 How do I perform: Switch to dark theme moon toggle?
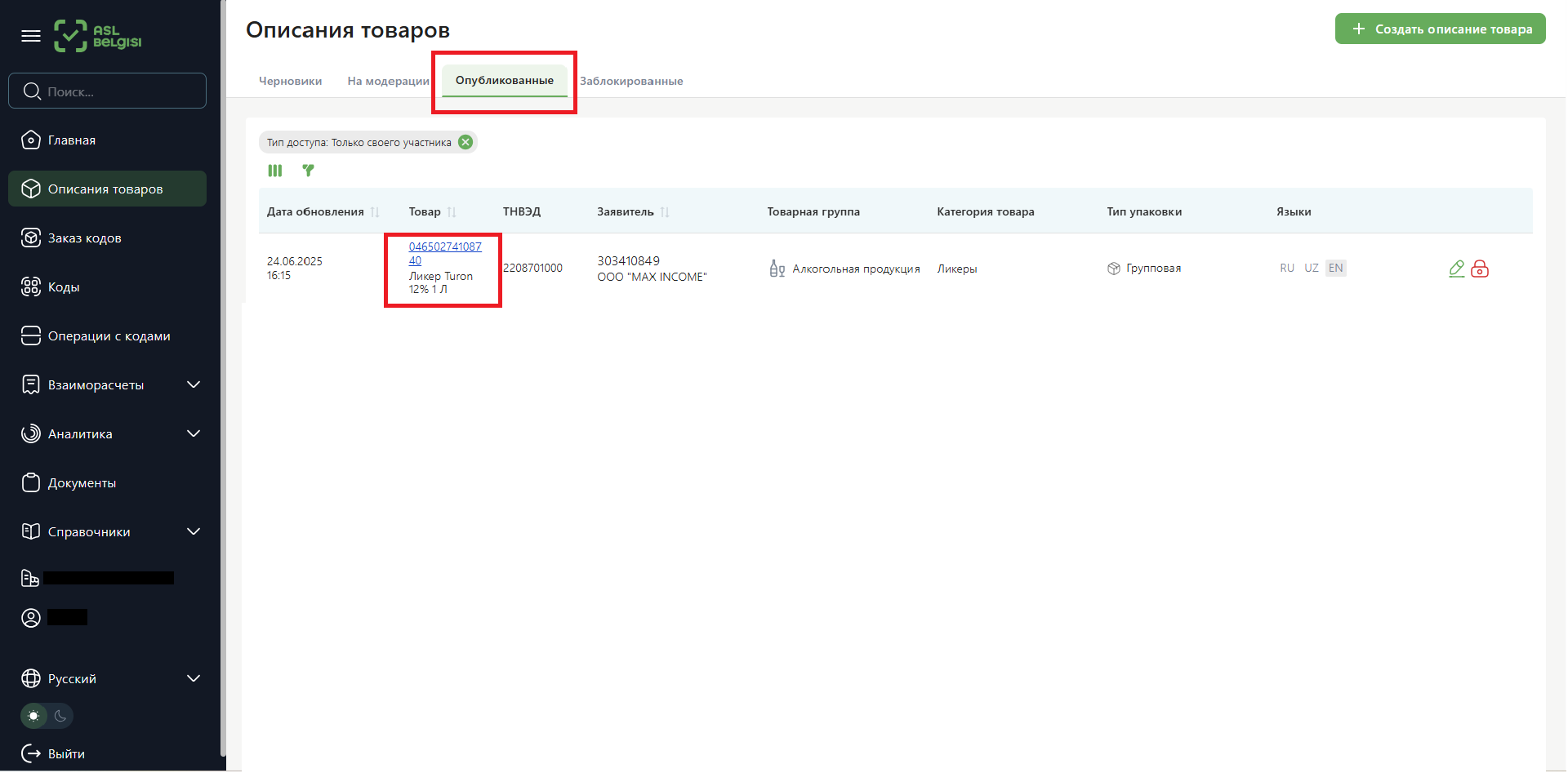60,716
